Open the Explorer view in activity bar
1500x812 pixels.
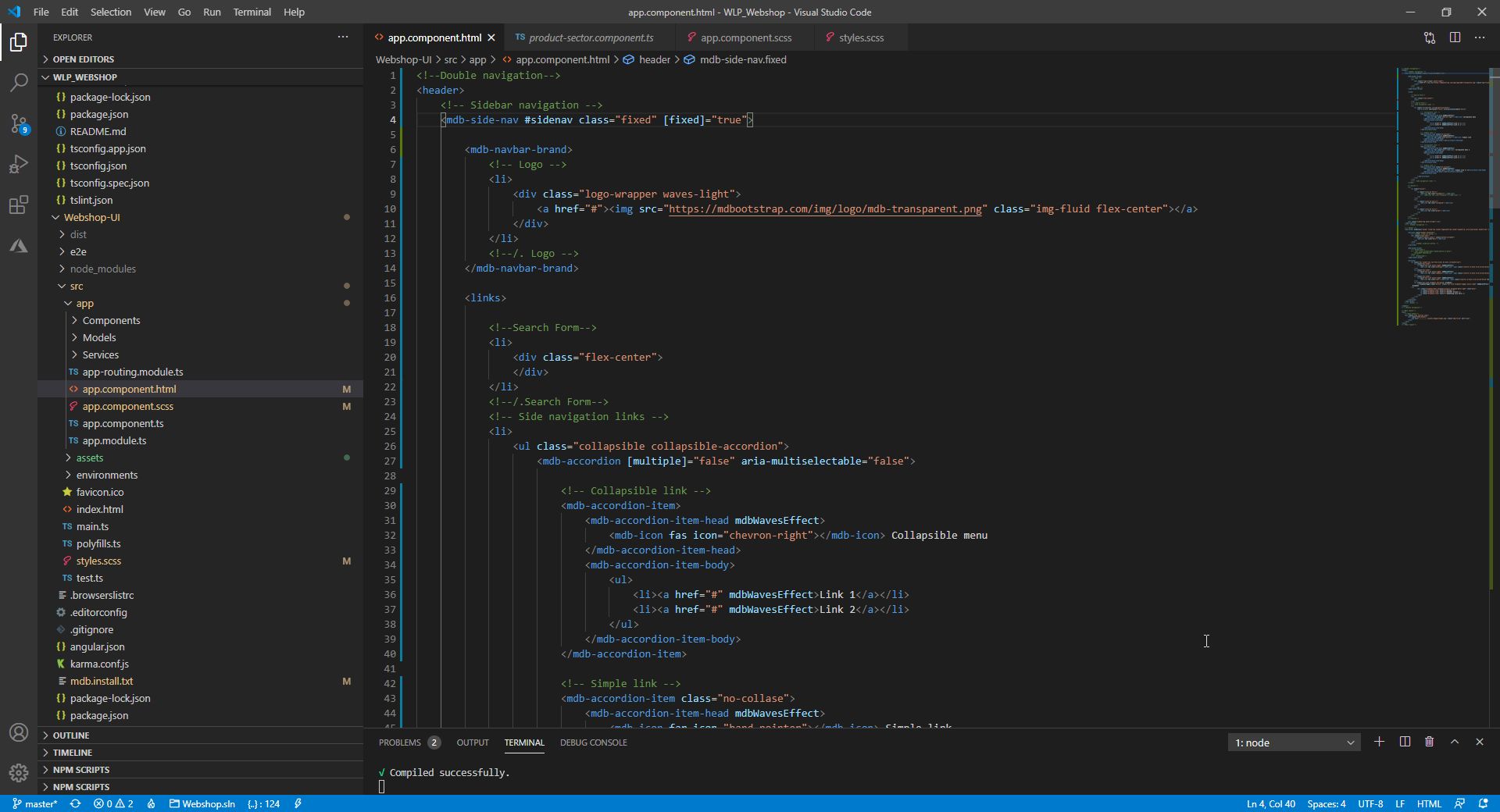(19, 41)
